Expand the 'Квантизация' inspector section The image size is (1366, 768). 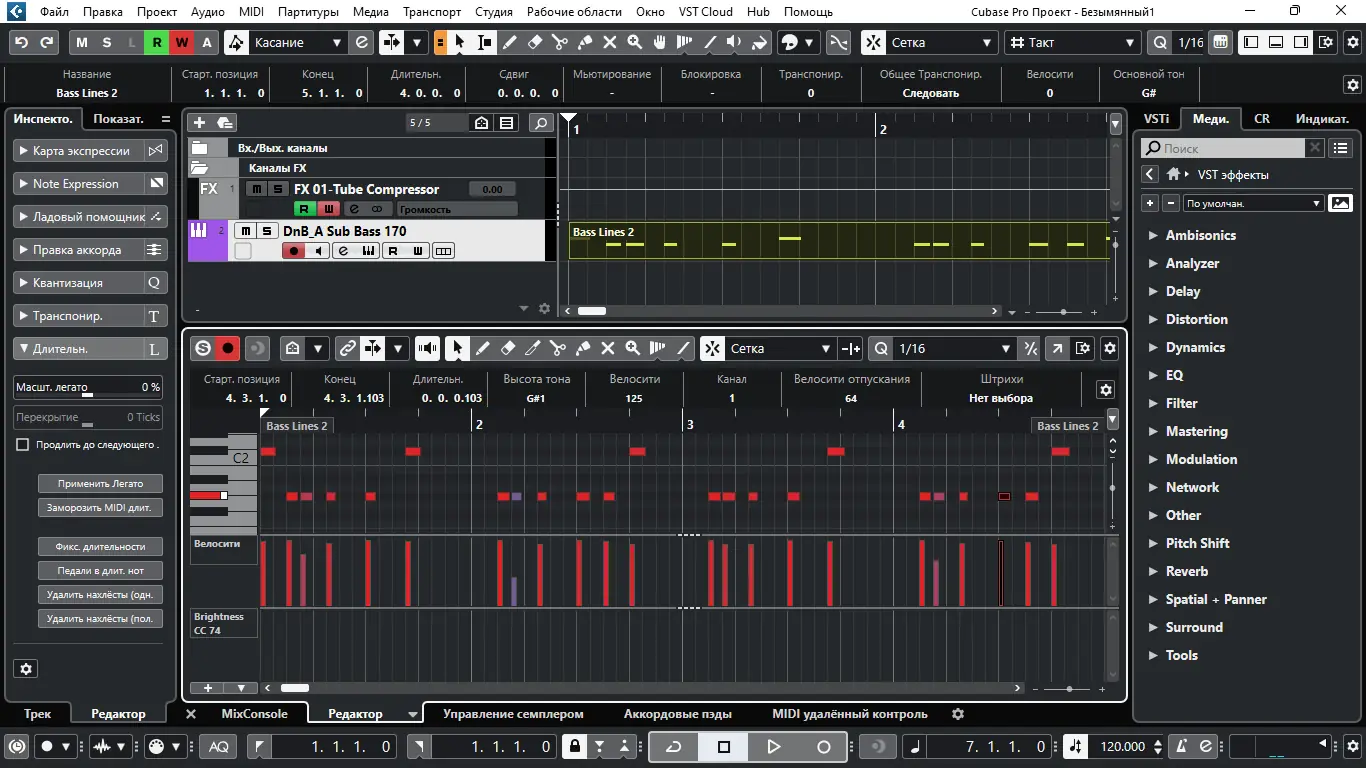pyautogui.click(x=79, y=283)
